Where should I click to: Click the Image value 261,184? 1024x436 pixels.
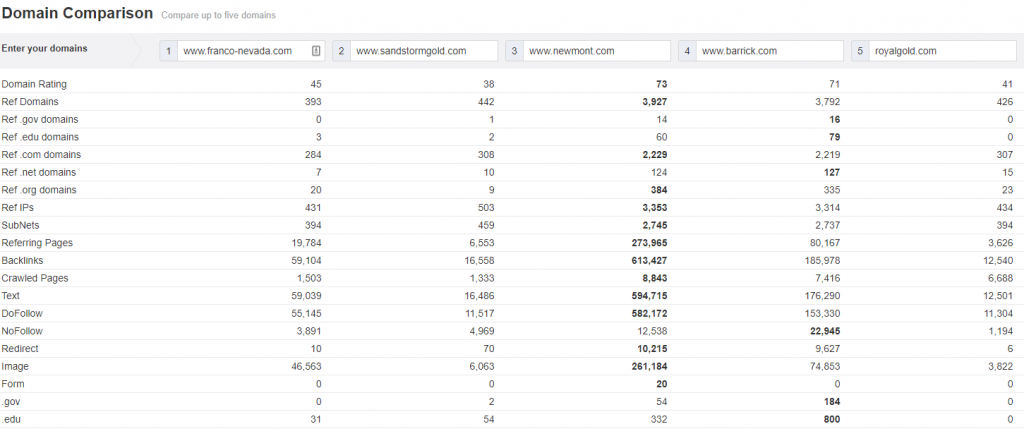click(x=650, y=366)
